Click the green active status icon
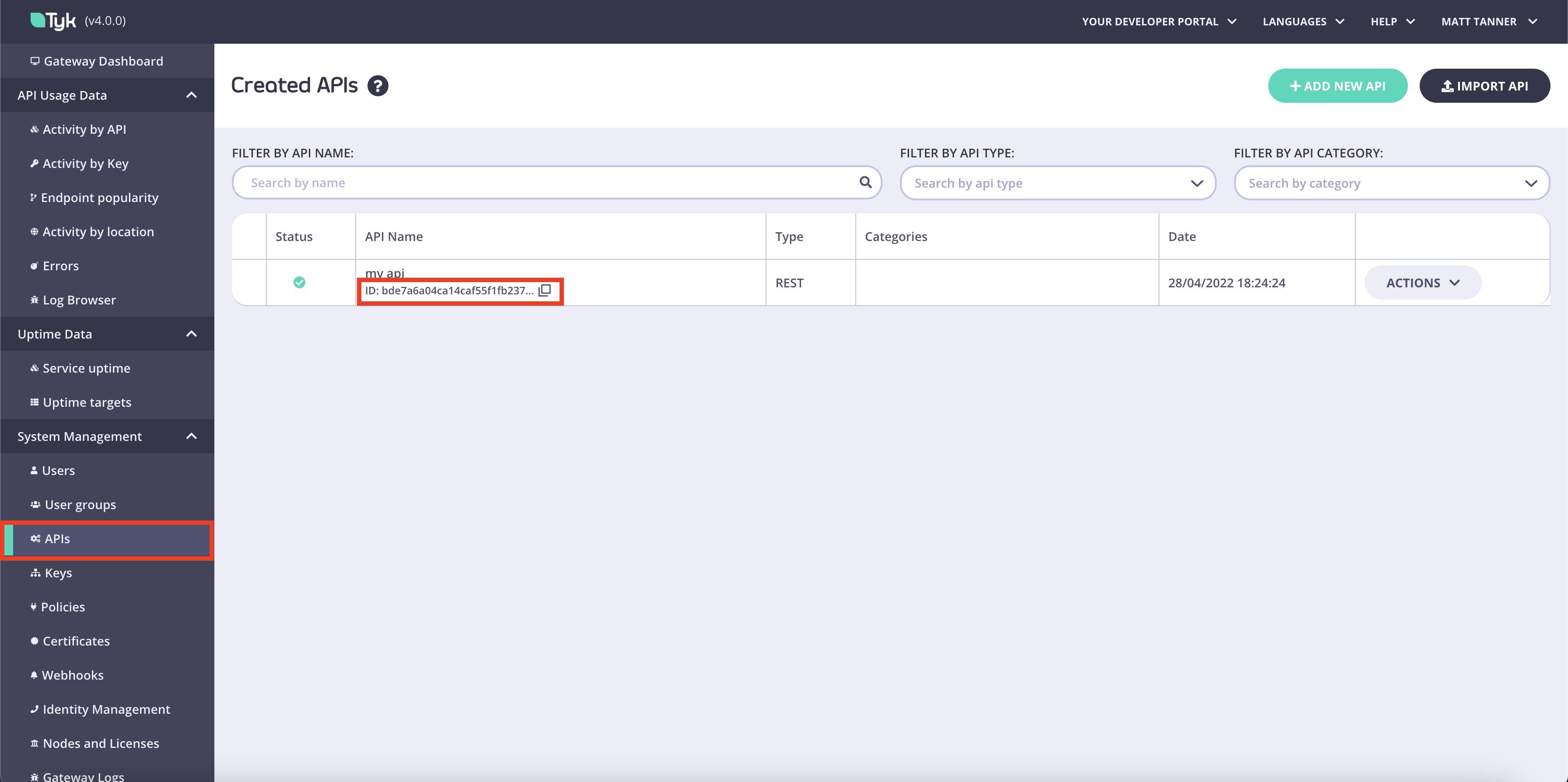Screen dimensions: 1568x782 [299, 283]
